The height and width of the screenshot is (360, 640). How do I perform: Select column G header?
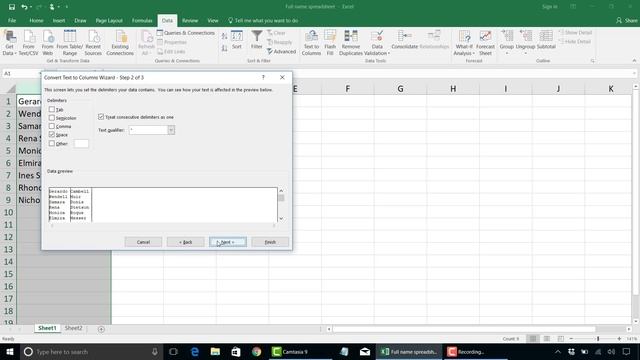point(400,89)
